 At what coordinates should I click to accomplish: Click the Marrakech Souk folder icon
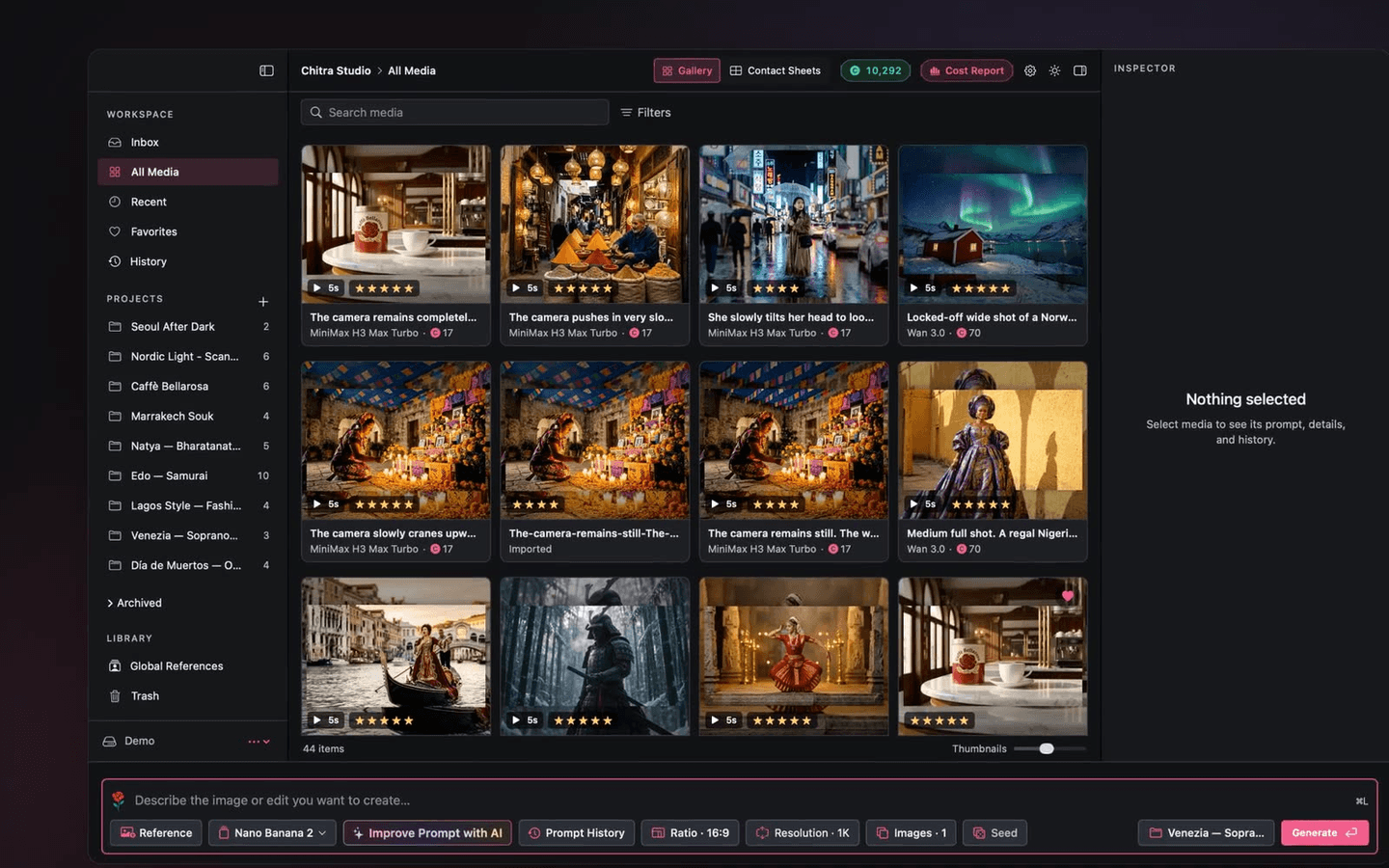(x=115, y=417)
